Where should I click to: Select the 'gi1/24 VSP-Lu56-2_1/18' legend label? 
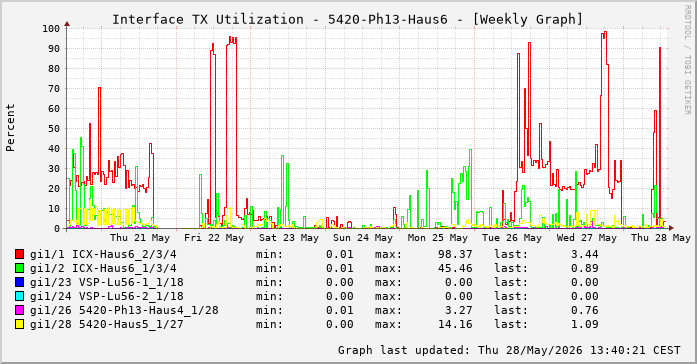coord(107,296)
